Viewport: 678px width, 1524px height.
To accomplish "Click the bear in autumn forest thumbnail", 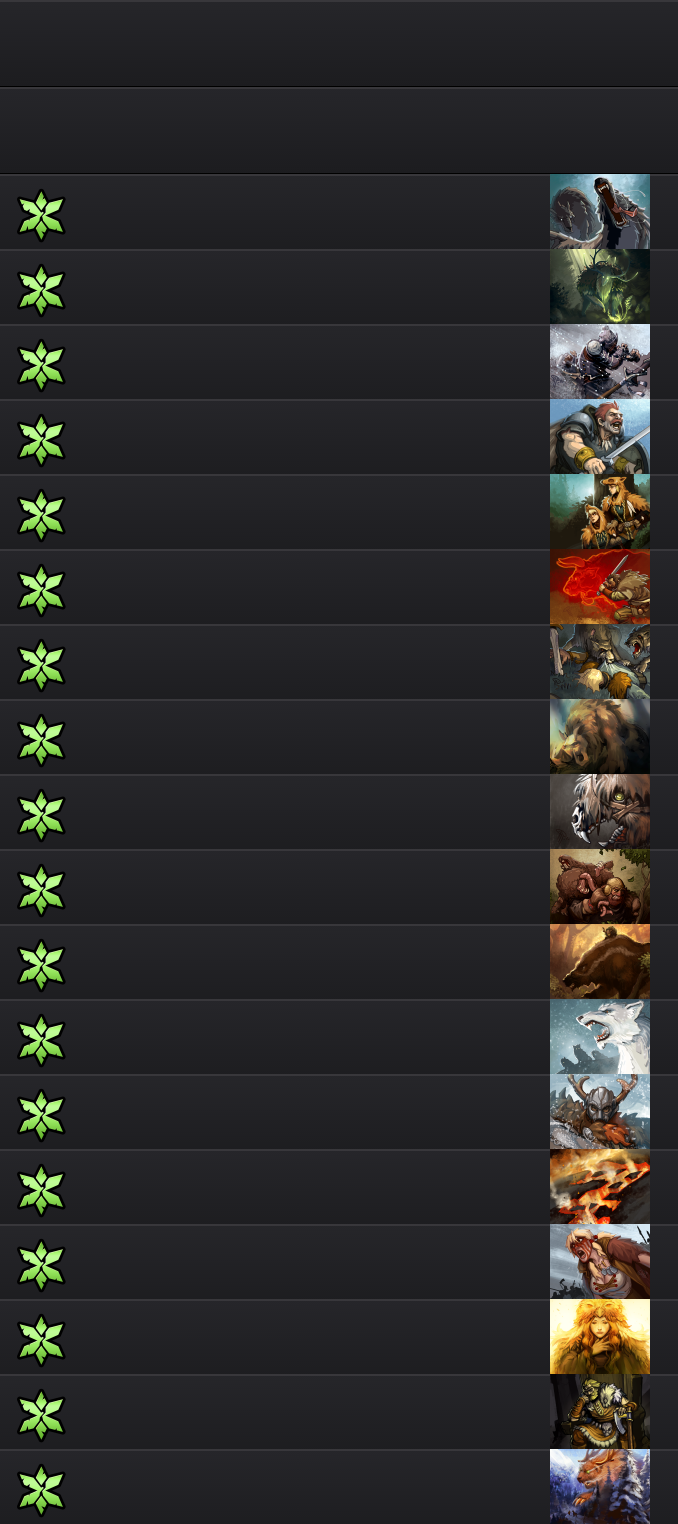I will 600,962.
